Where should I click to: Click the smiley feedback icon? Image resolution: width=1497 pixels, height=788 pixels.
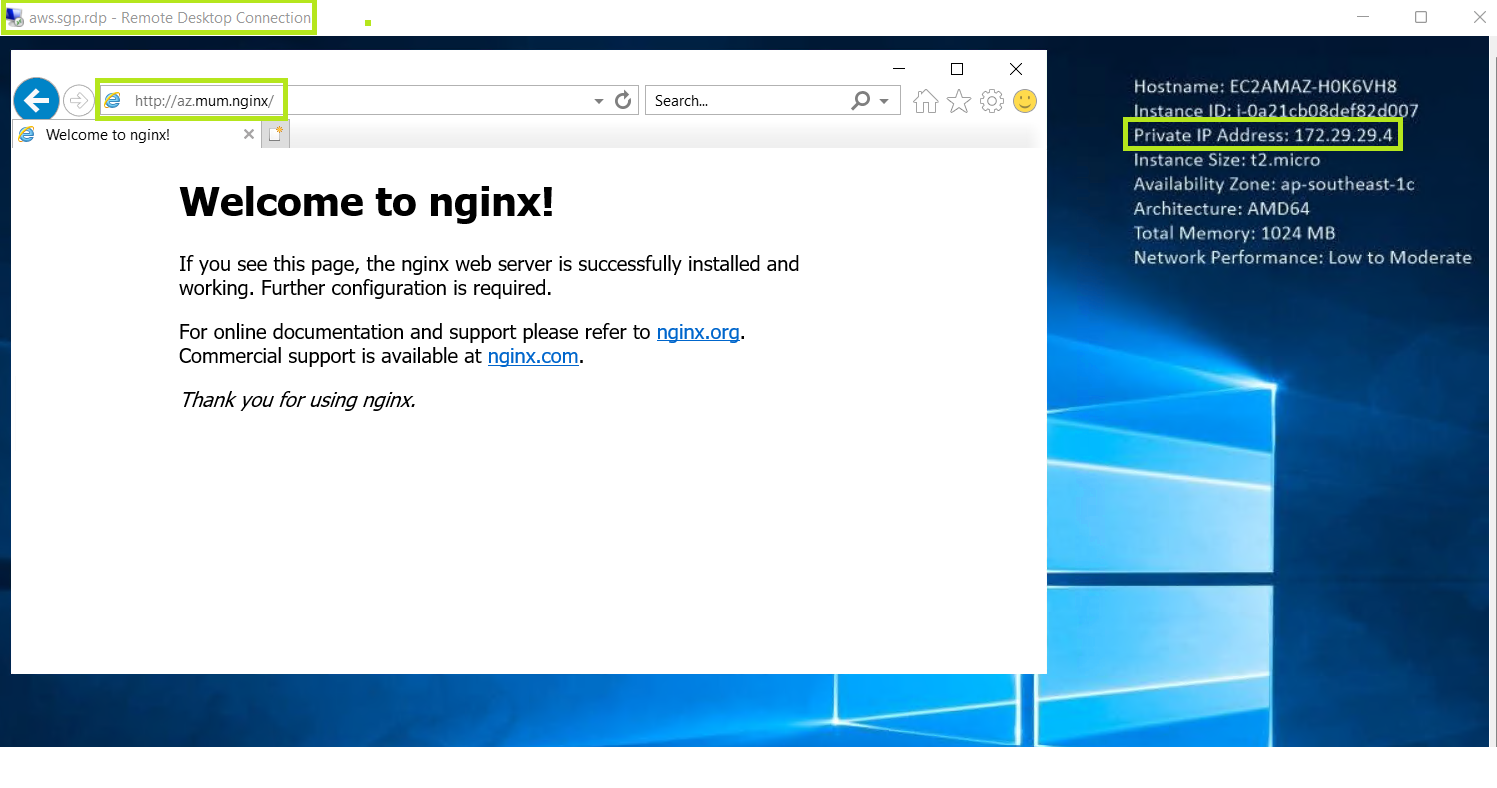pyautogui.click(x=1025, y=100)
